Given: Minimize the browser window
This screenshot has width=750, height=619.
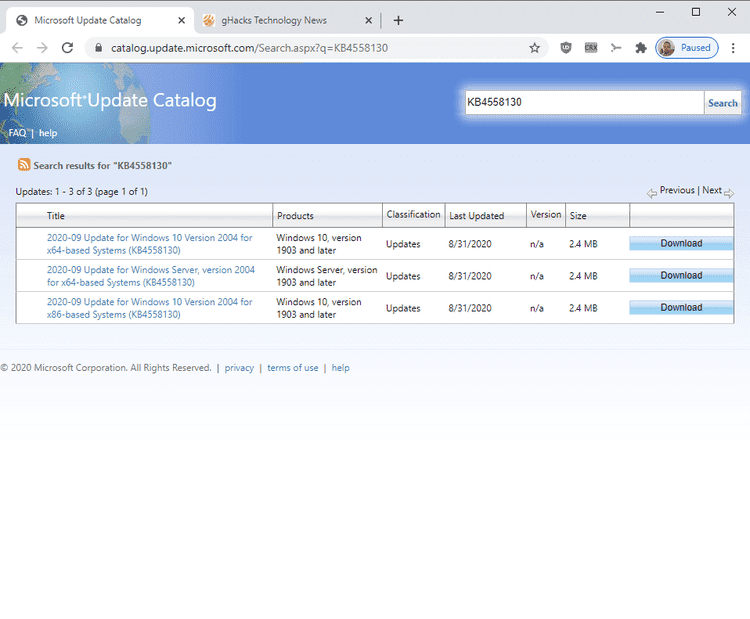Looking at the screenshot, I should click(x=660, y=12).
